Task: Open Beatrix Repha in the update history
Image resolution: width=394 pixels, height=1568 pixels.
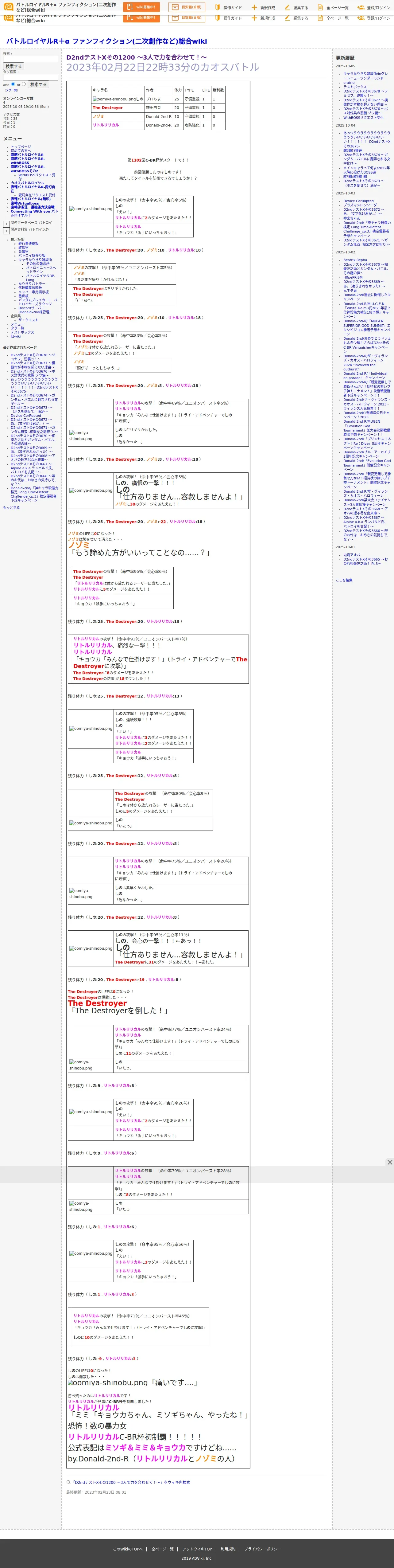Action: click(355, 260)
